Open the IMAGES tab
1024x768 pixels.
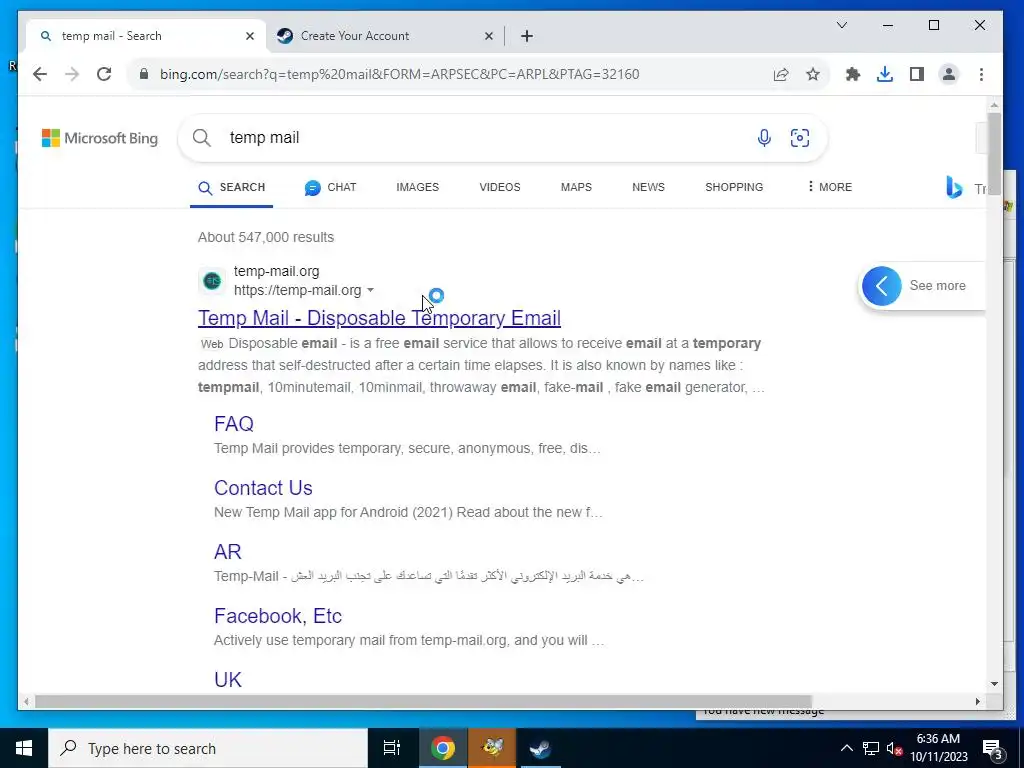[x=417, y=187]
